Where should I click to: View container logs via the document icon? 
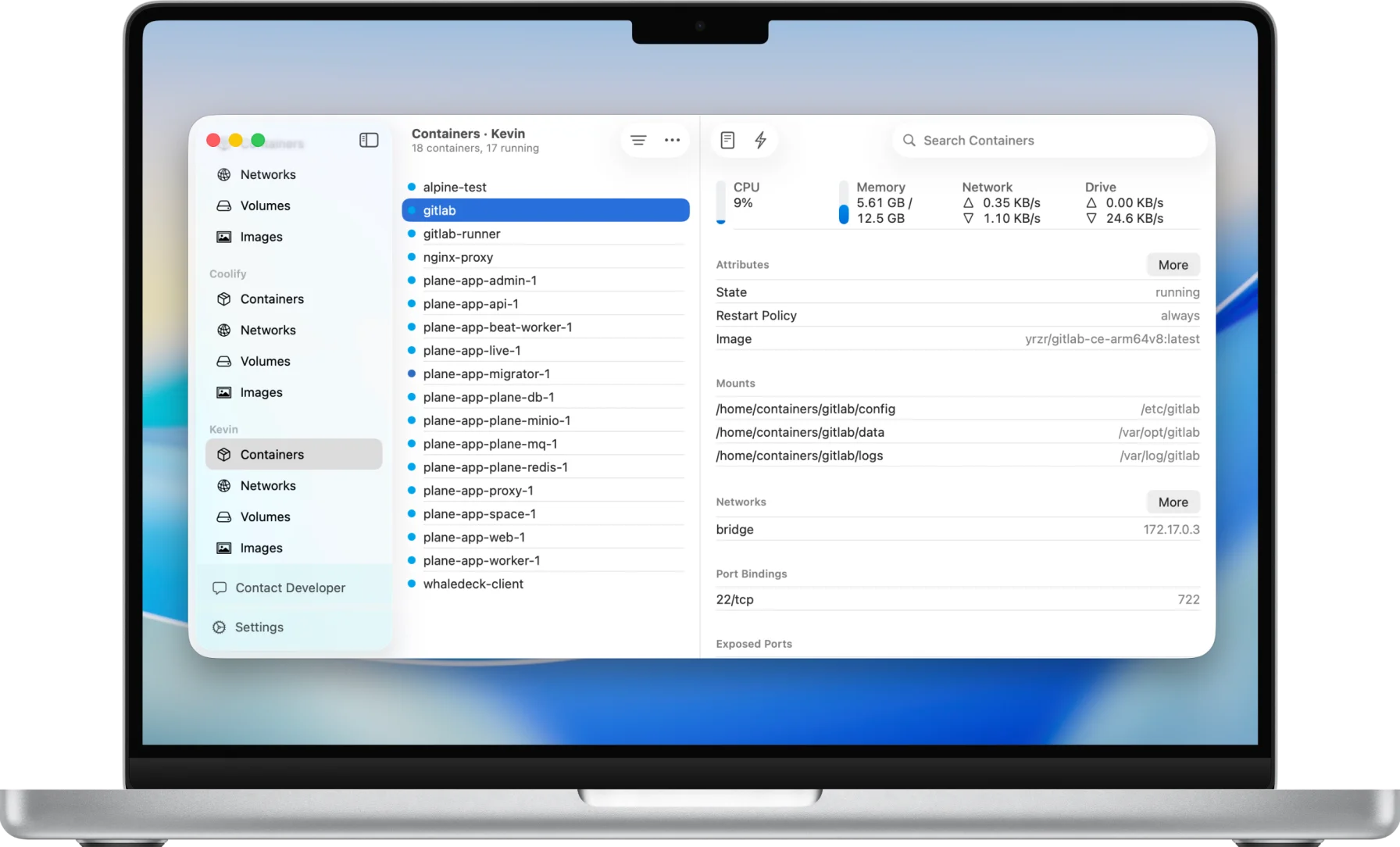(x=727, y=140)
